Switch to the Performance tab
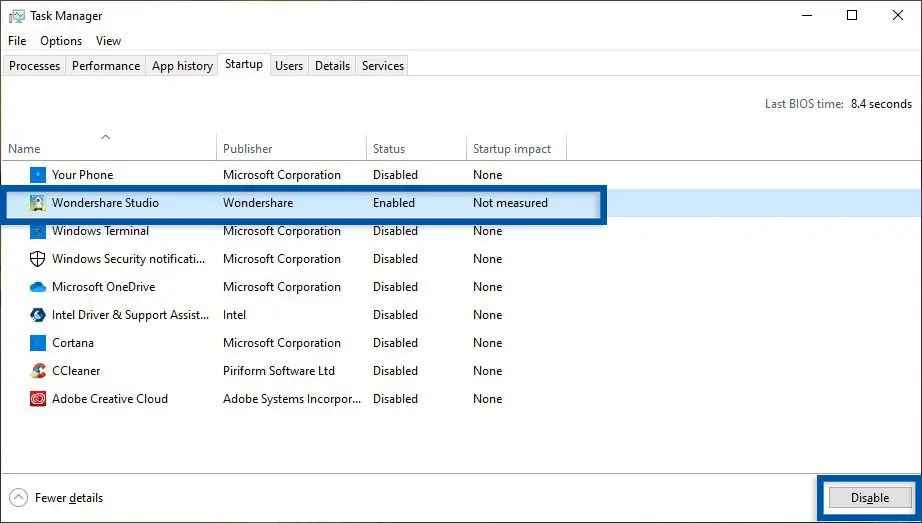The height and width of the screenshot is (523, 922). (106, 66)
